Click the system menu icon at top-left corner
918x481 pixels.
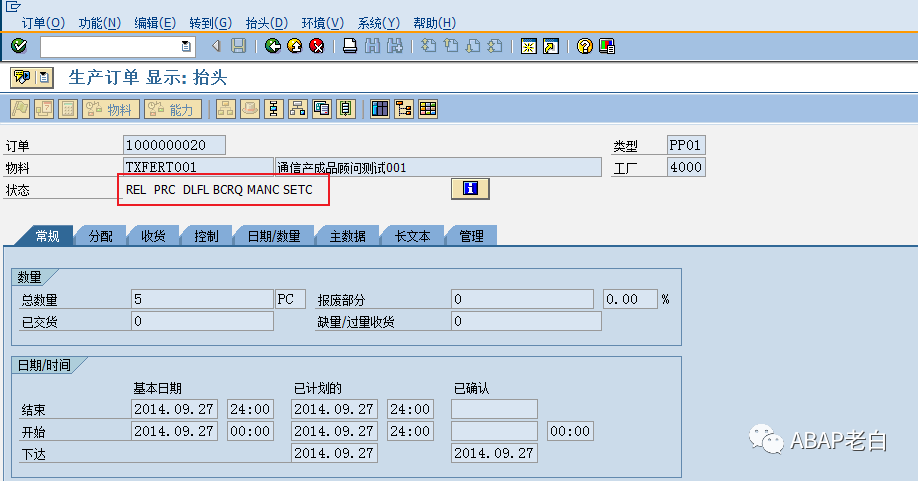(x=13, y=6)
